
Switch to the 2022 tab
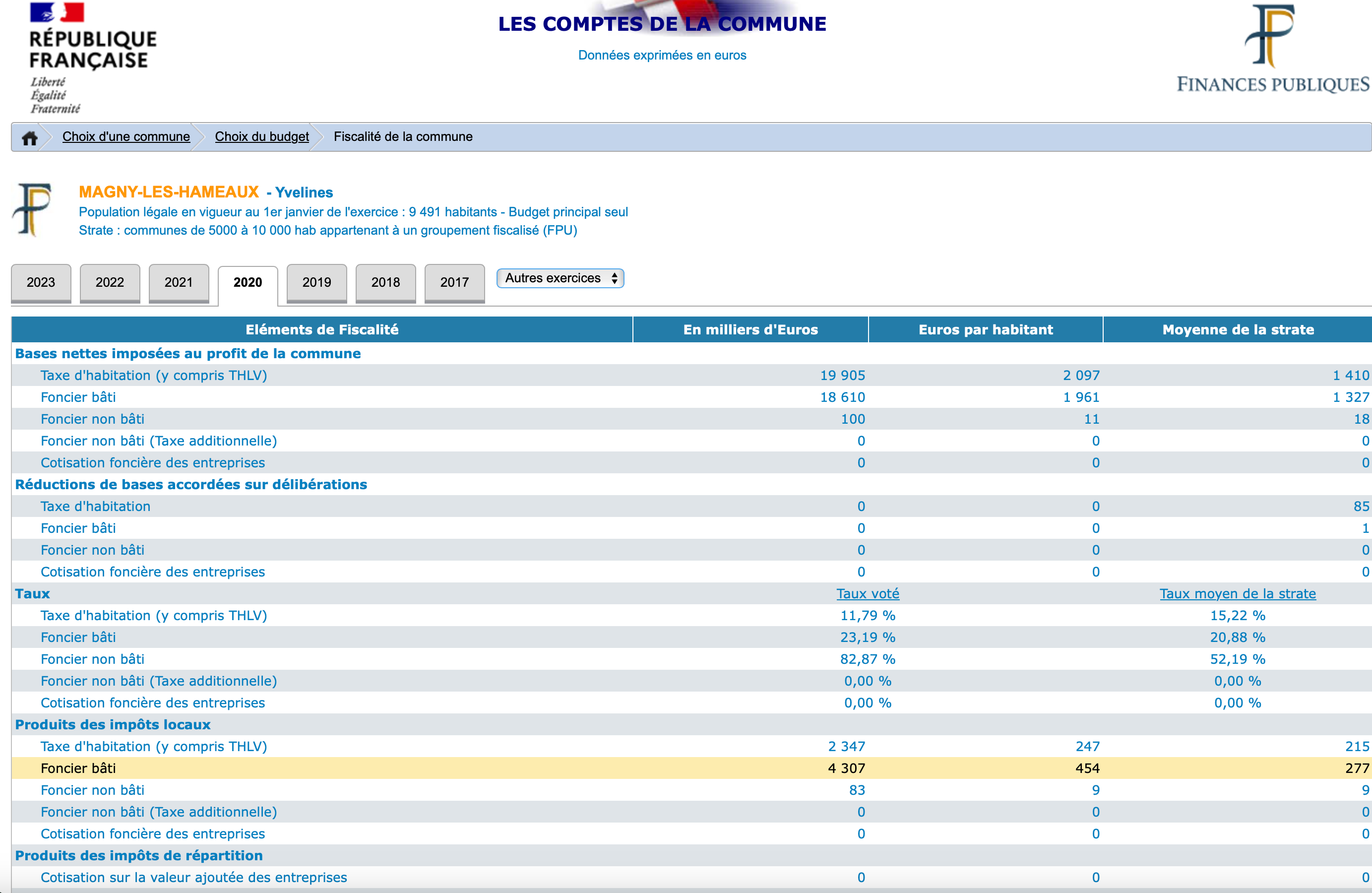tap(110, 282)
